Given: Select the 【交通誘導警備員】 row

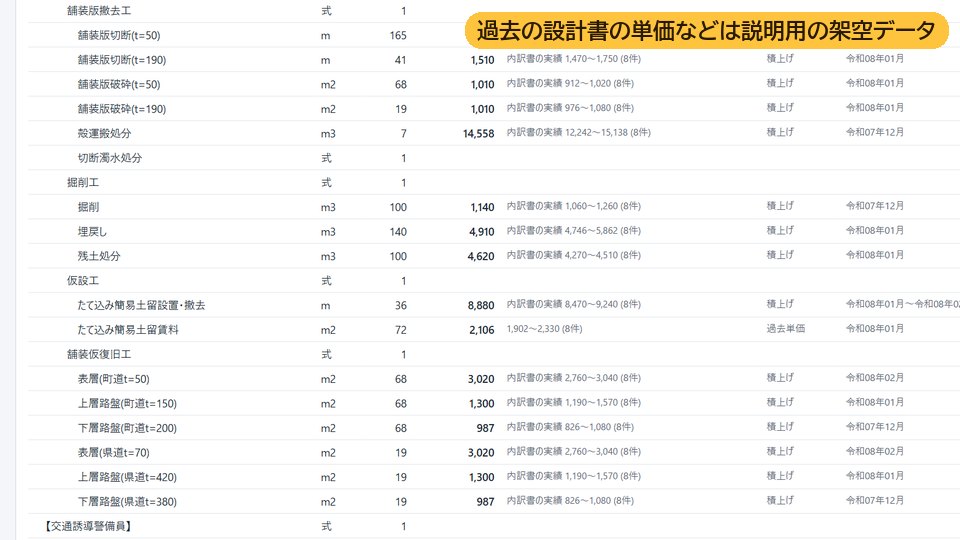Looking at the screenshot, I should [88, 525].
